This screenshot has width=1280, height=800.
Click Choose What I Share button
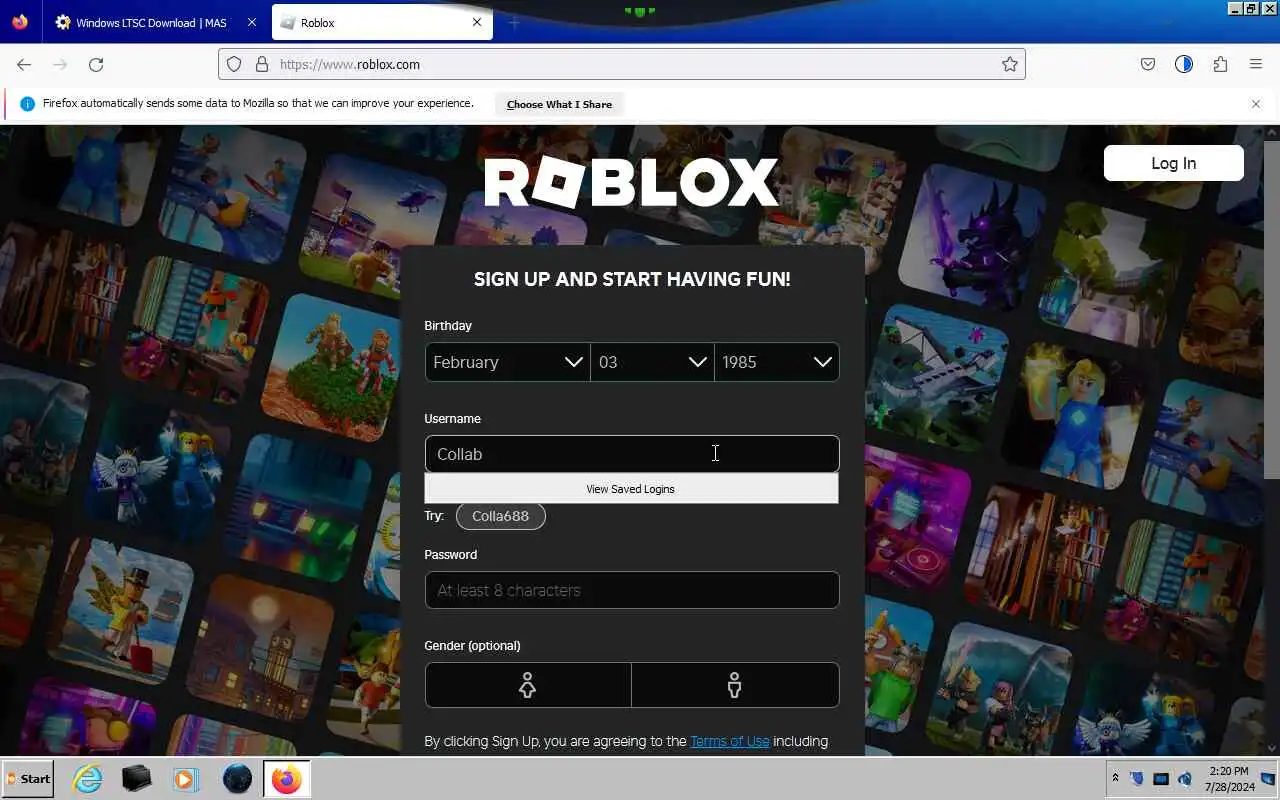tap(559, 104)
